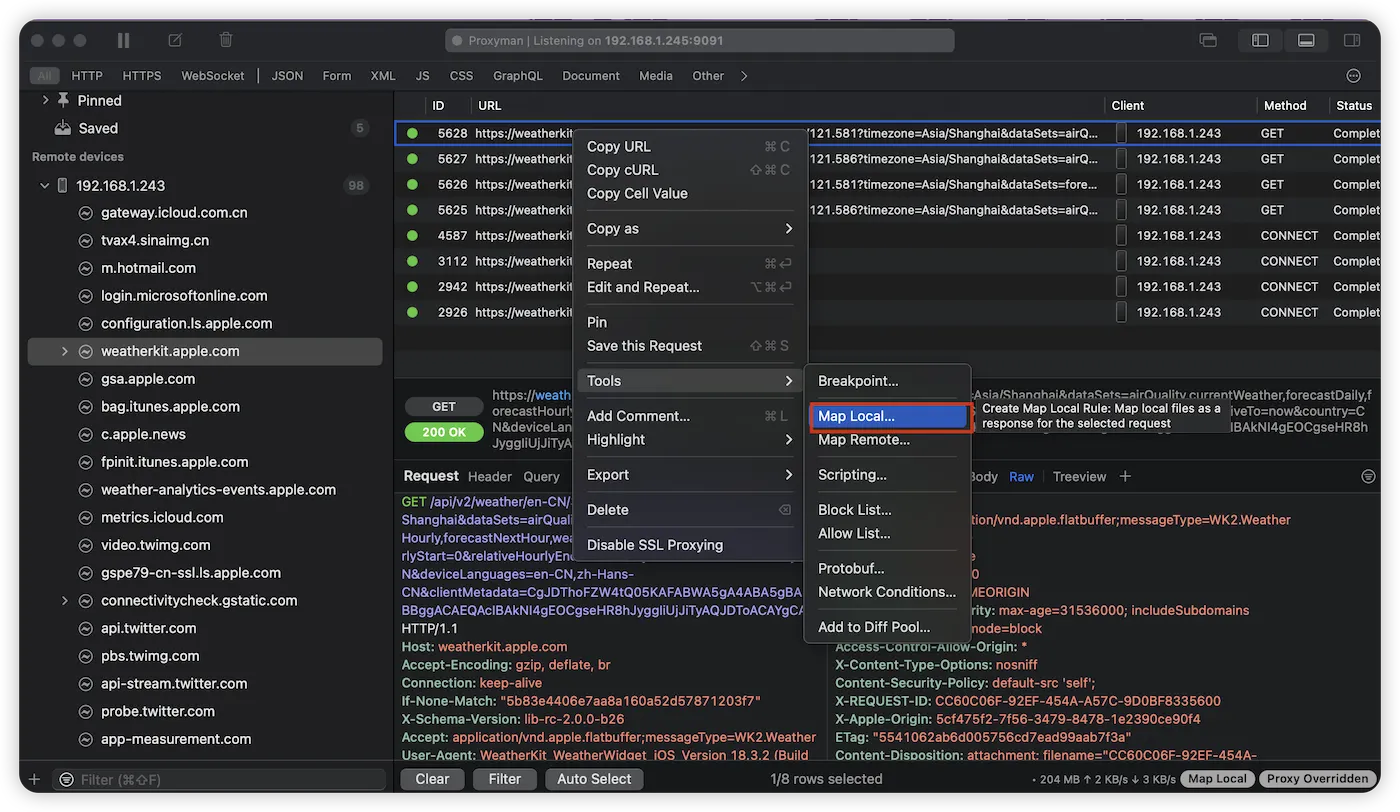
Task: Choose Copy URL from context menu
Action: click(690, 147)
